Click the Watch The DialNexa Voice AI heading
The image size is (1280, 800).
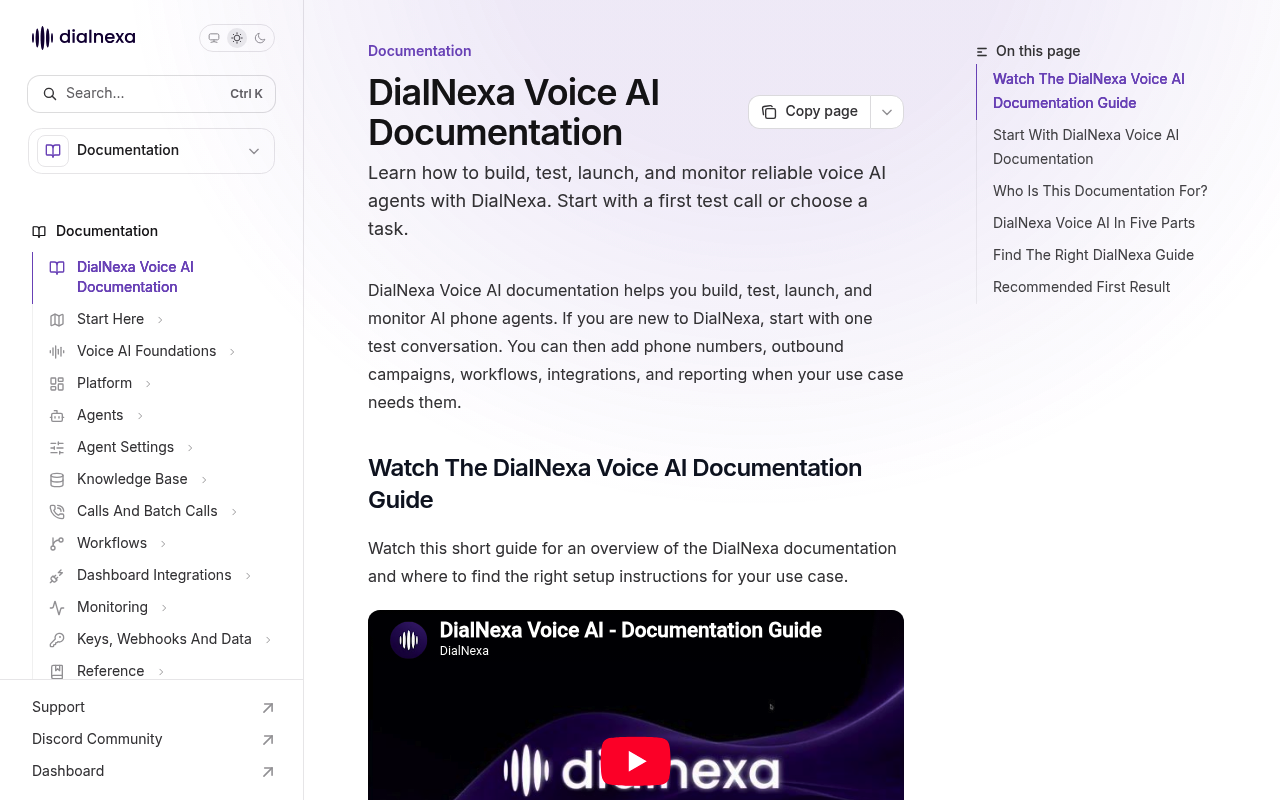(x=615, y=484)
